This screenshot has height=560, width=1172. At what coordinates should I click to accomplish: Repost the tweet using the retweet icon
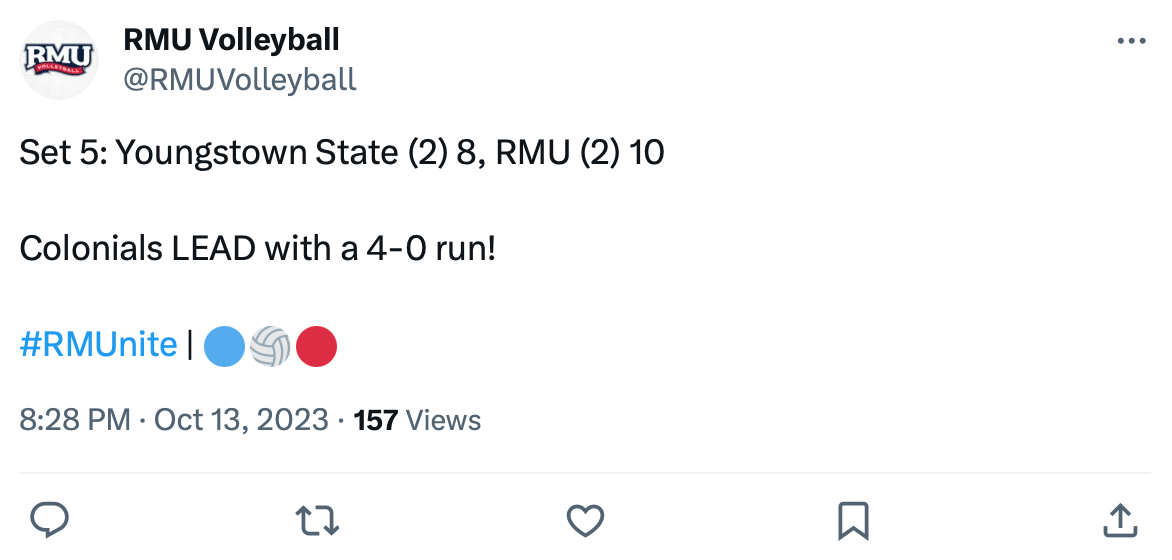tap(317, 520)
